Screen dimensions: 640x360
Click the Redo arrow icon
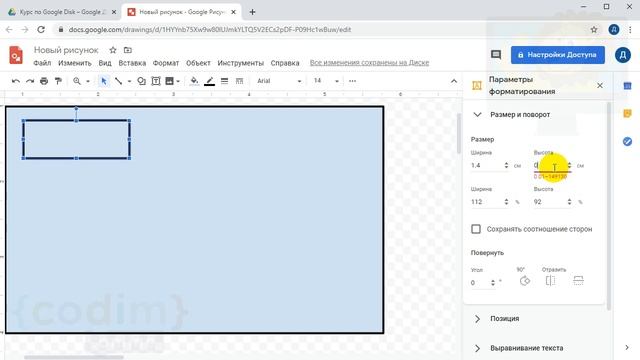click(30, 81)
